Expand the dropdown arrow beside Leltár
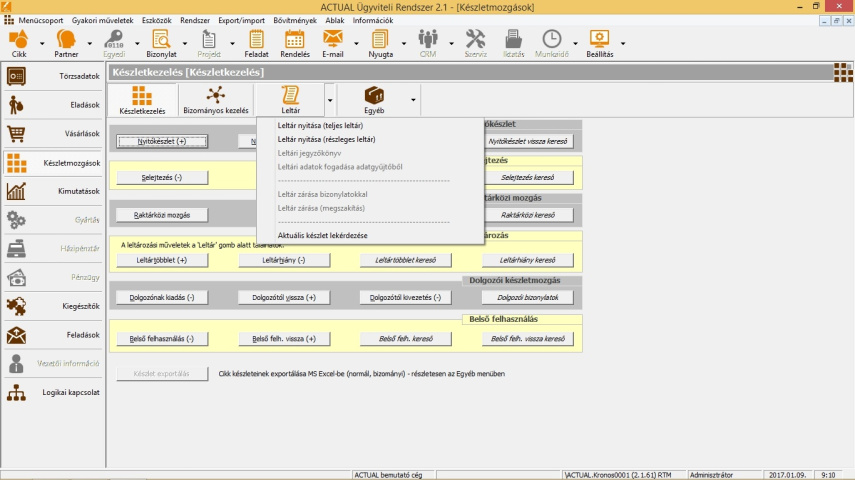Viewport: 855px width, 480px height. pos(329,100)
